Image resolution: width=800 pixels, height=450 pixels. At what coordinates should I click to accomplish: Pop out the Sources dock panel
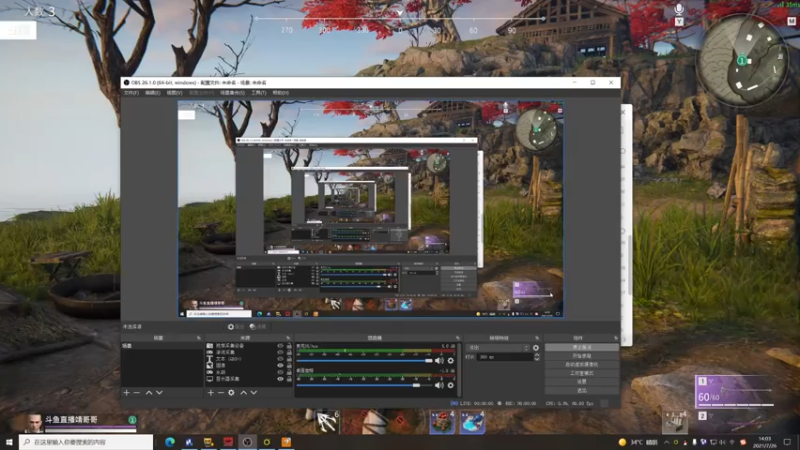click(288, 338)
